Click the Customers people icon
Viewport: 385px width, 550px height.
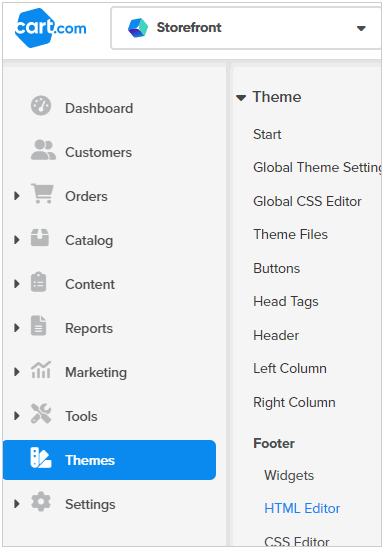(x=43, y=150)
